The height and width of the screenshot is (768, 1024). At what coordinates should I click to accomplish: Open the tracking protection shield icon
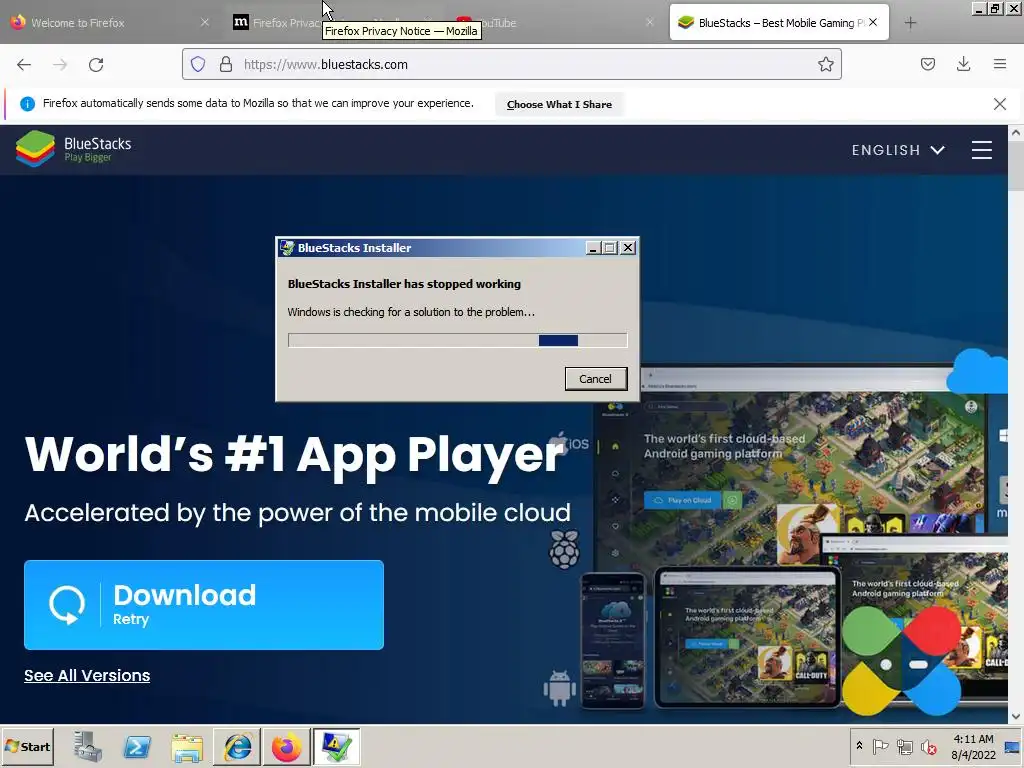coord(198,64)
